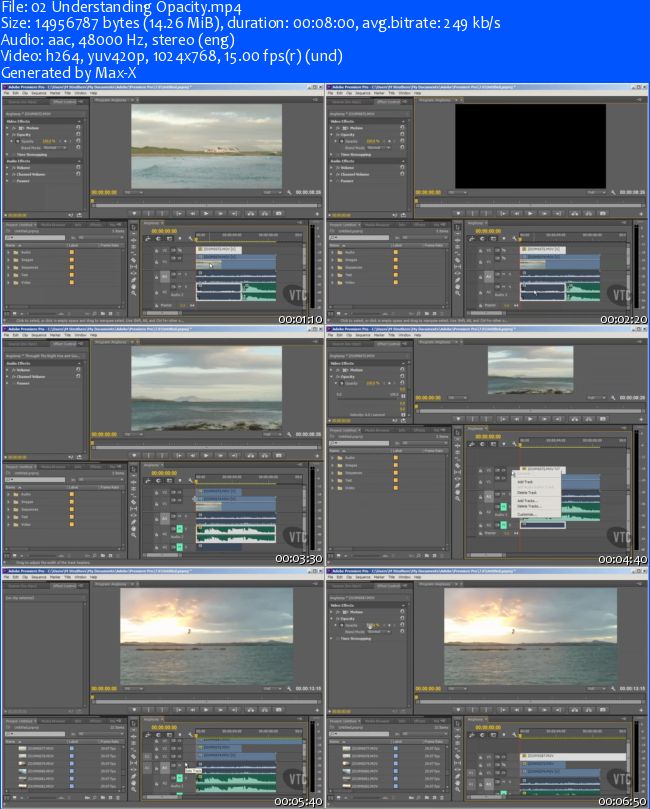Open Effect Controls tab in 00:01:10 frame

tap(64, 102)
